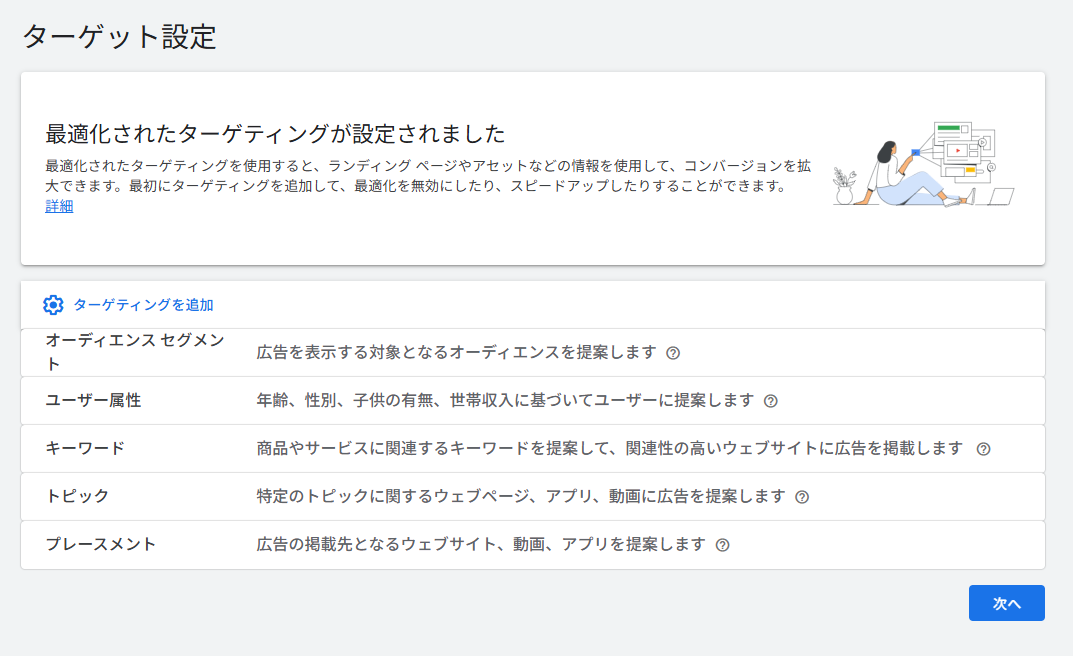Click the question mark icon in キーワード row
Viewport: 1073px width, 656px height.
click(x=983, y=449)
